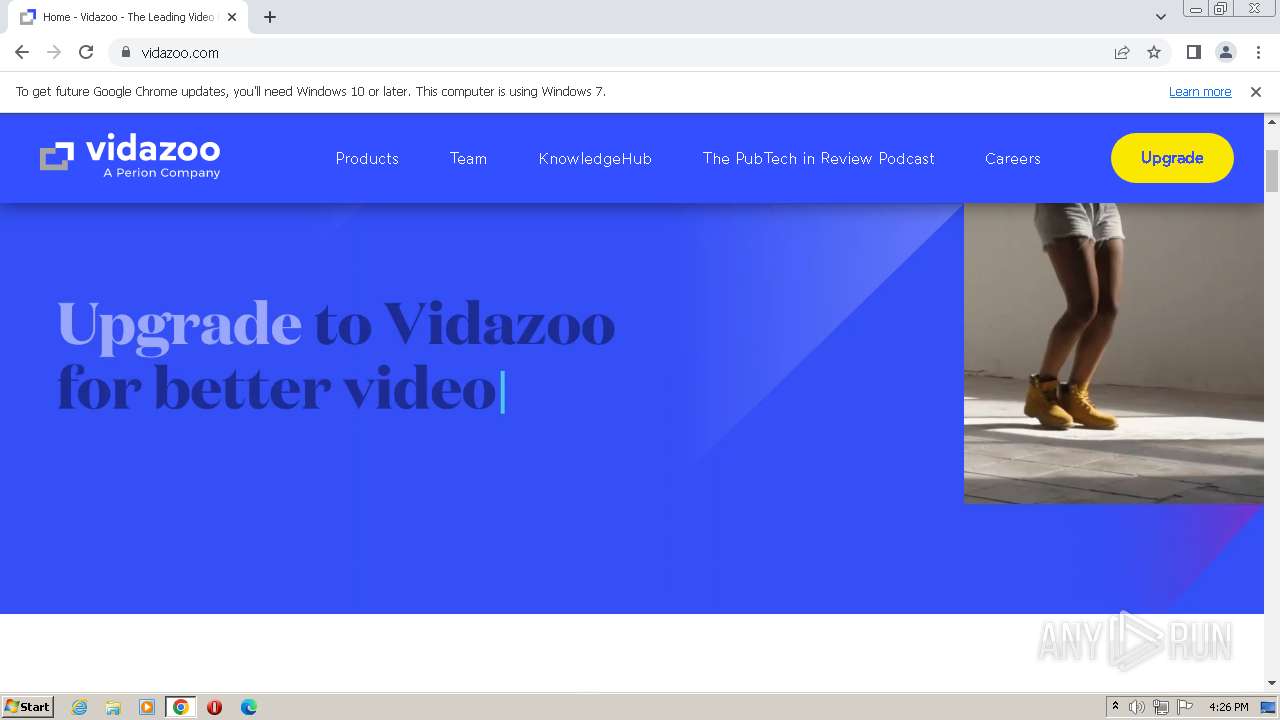
Task: Open a new browser tab
Action: pyautogui.click(x=270, y=17)
